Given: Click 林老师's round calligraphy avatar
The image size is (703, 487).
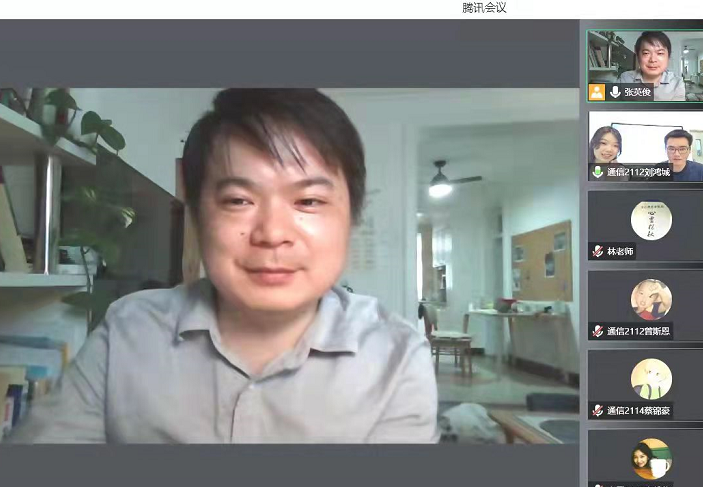Looking at the screenshot, I should pyautogui.click(x=651, y=220).
